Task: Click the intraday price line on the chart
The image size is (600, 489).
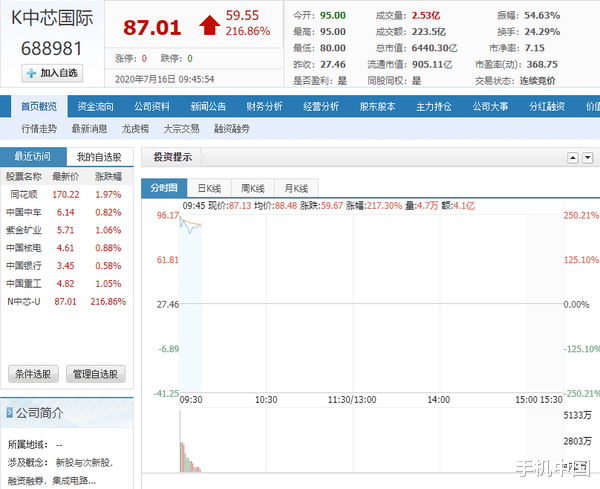Action: (x=191, y=226)
